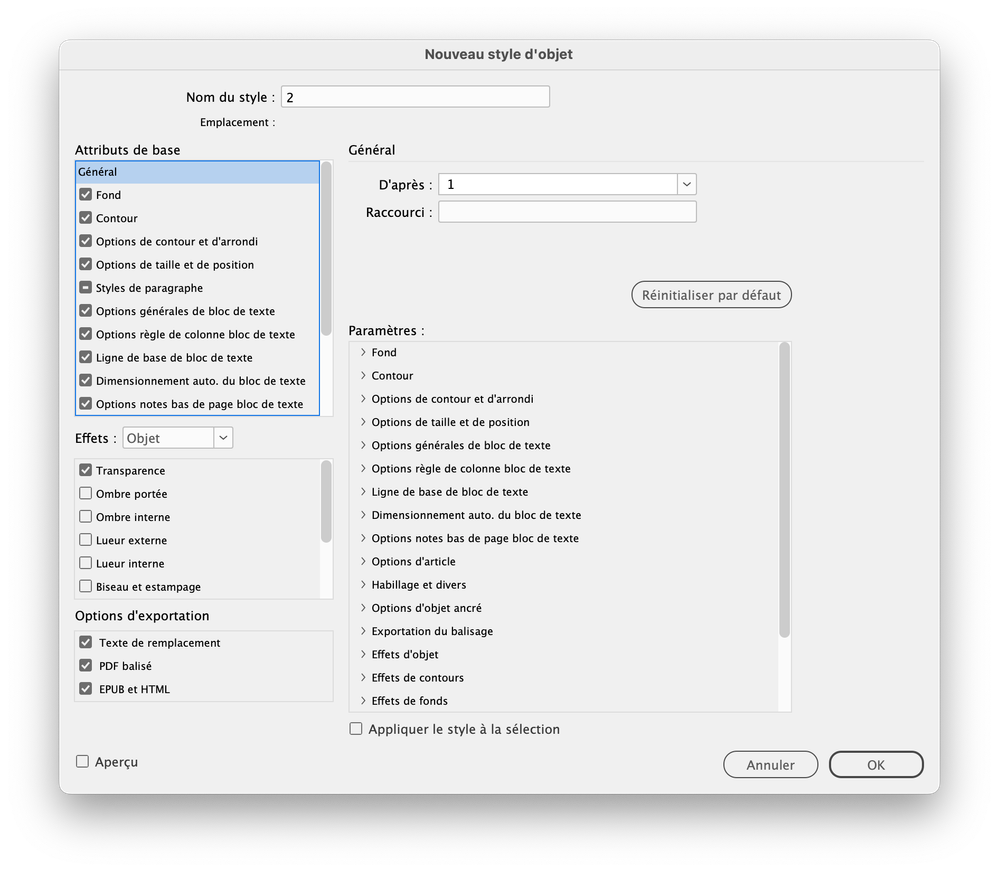Expand Ligne de base de bloc de texte parameters
The height and width of the screenshot is (872, 999).
[363, 492]
